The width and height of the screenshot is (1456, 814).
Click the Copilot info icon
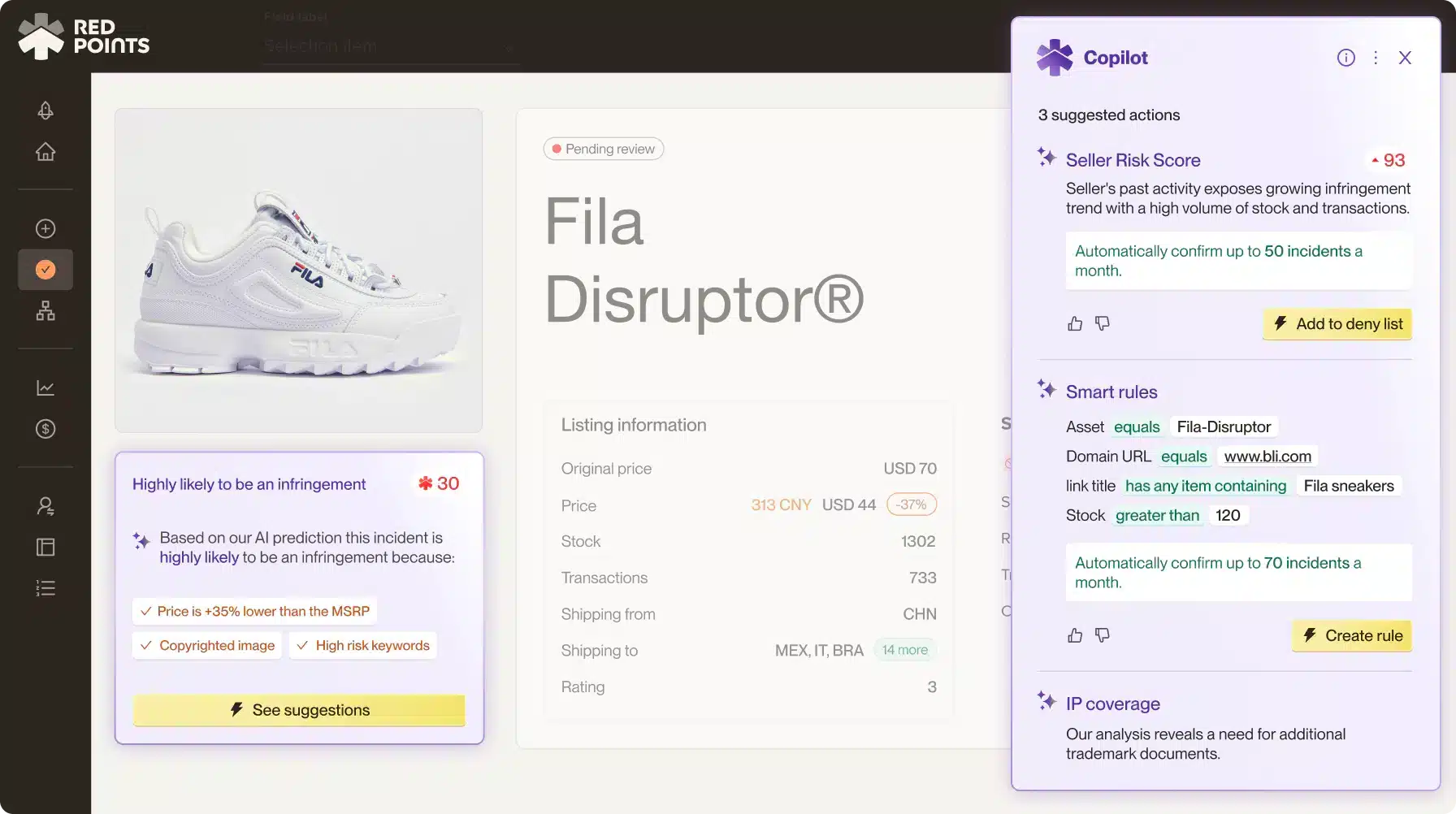point(1345,58)
